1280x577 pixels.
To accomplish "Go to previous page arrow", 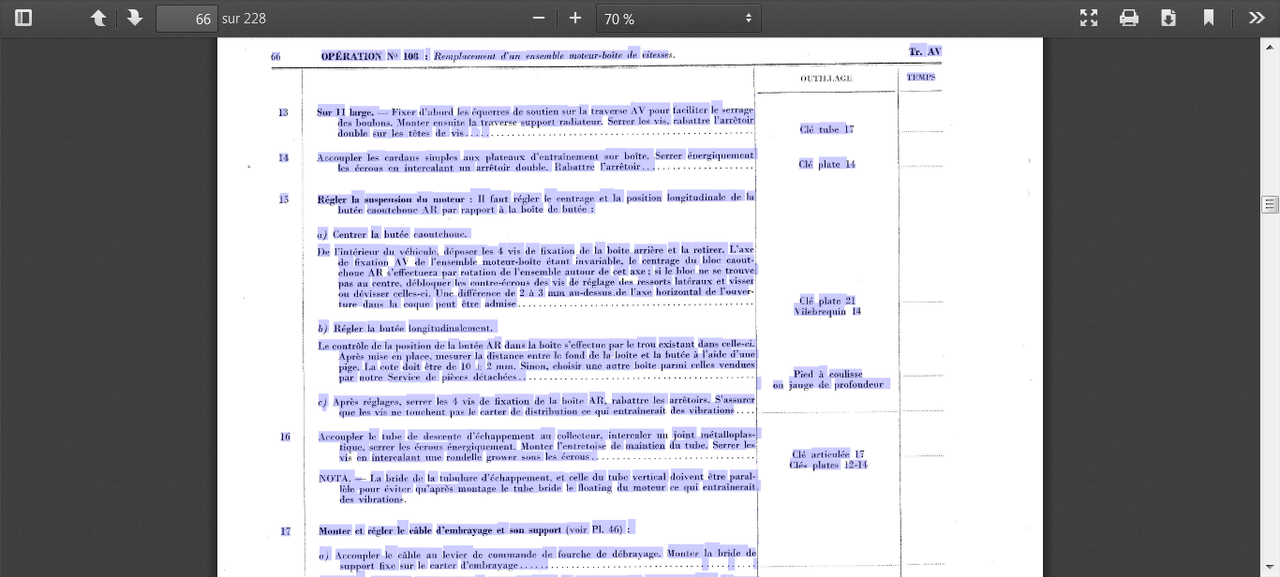I will (98, 18).
